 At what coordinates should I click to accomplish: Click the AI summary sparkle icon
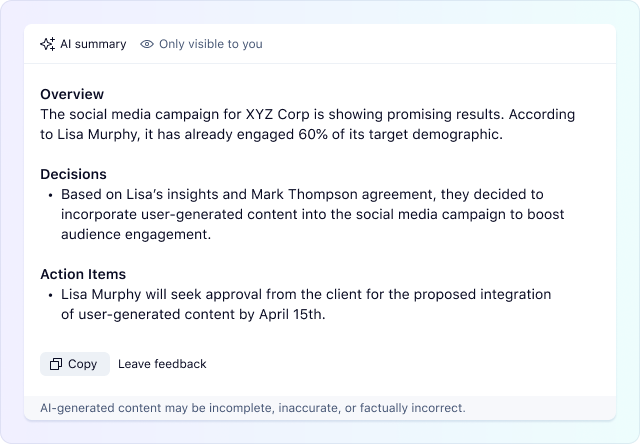(47, 44)
